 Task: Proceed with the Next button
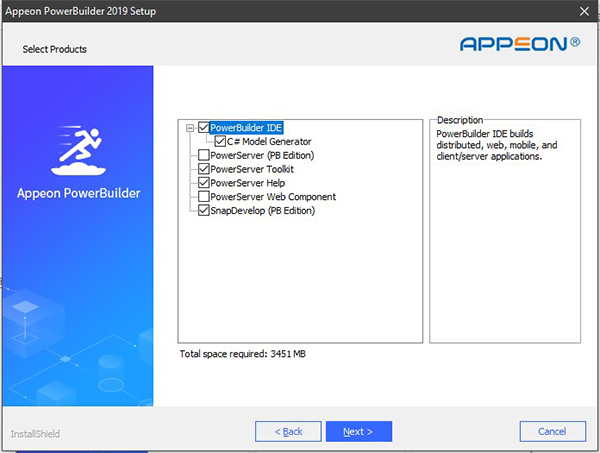(358, 431)
